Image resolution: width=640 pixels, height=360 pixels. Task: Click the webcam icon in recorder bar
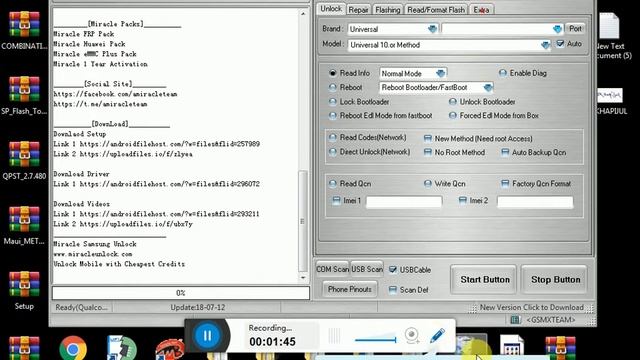(x=412, y=336)
